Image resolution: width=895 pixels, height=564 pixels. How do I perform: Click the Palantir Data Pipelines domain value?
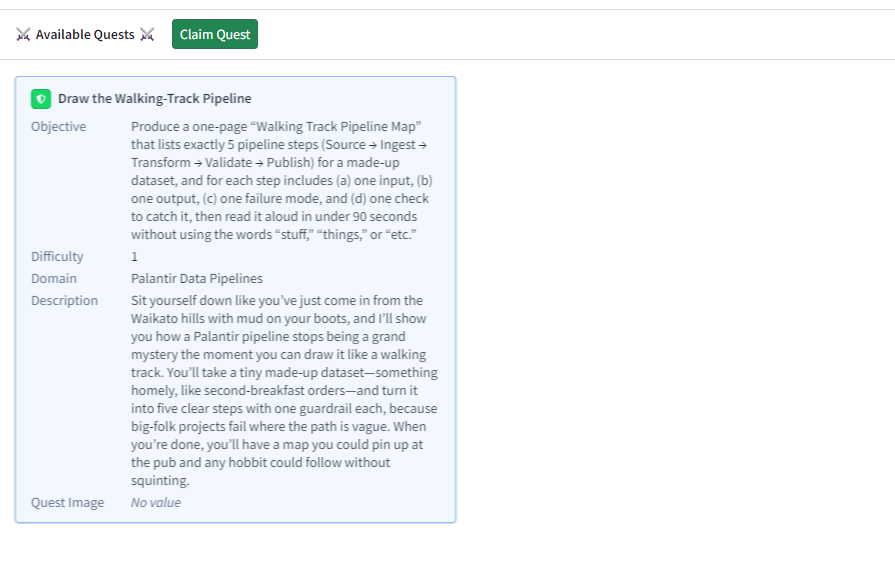197,279
